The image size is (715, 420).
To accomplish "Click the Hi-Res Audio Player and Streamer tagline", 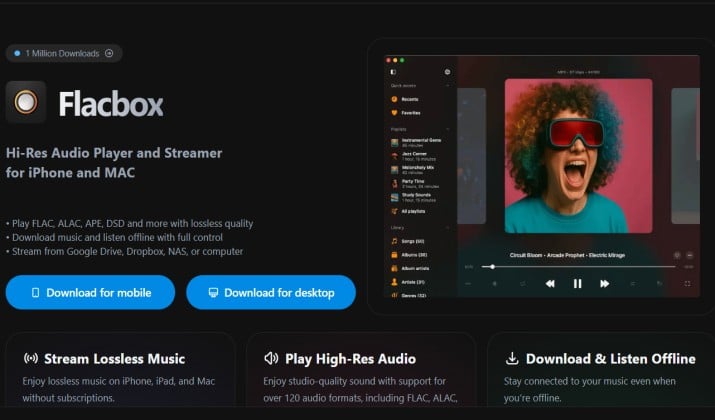I will [114, 162].
